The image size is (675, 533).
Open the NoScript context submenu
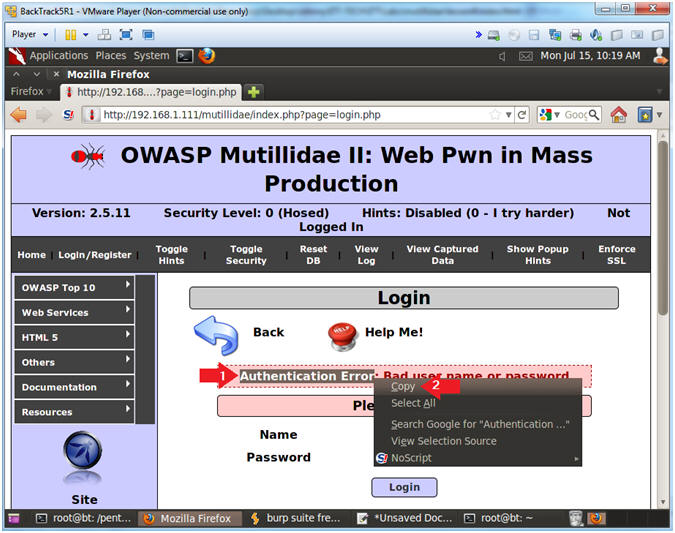pyautogui.click(x=478, y=458)
